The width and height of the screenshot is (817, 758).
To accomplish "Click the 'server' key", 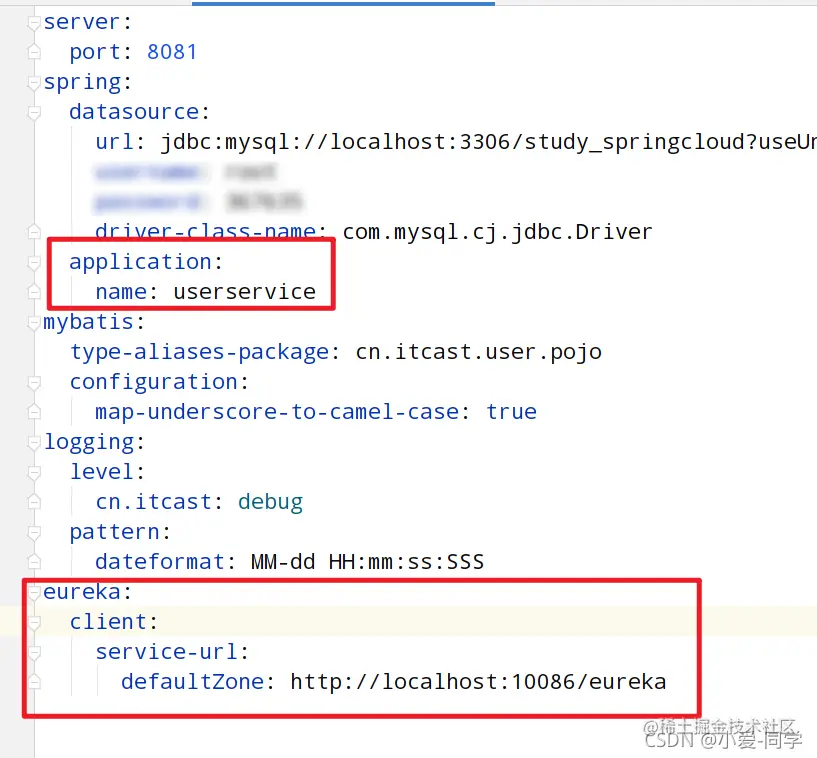I will point(82,22).
